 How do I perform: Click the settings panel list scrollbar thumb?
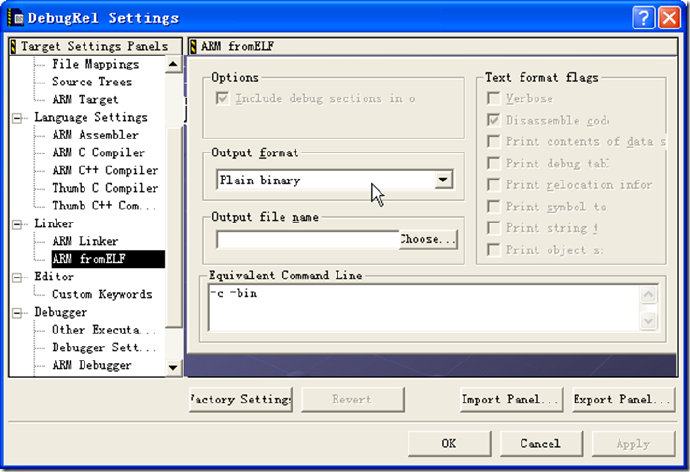point(173,226)
